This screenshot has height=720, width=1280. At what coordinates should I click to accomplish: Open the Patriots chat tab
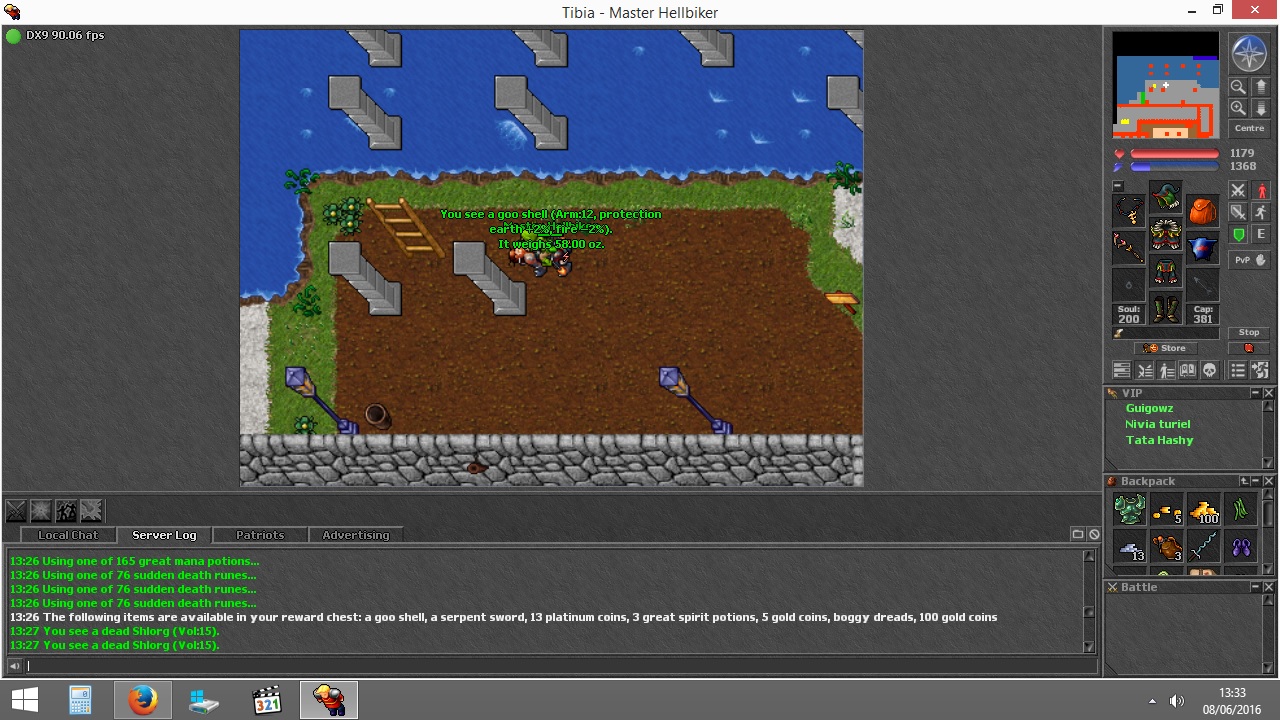pos(260,535)
